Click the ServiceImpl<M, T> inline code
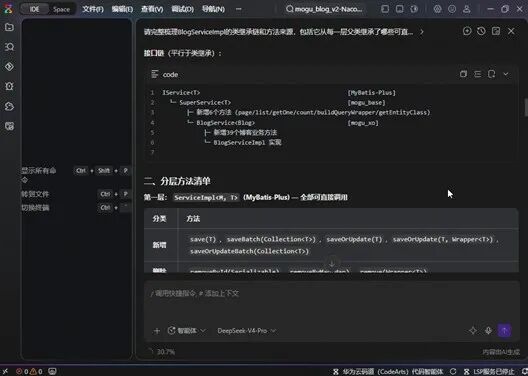This screenshot has width=528, height=376. (207, 198)
